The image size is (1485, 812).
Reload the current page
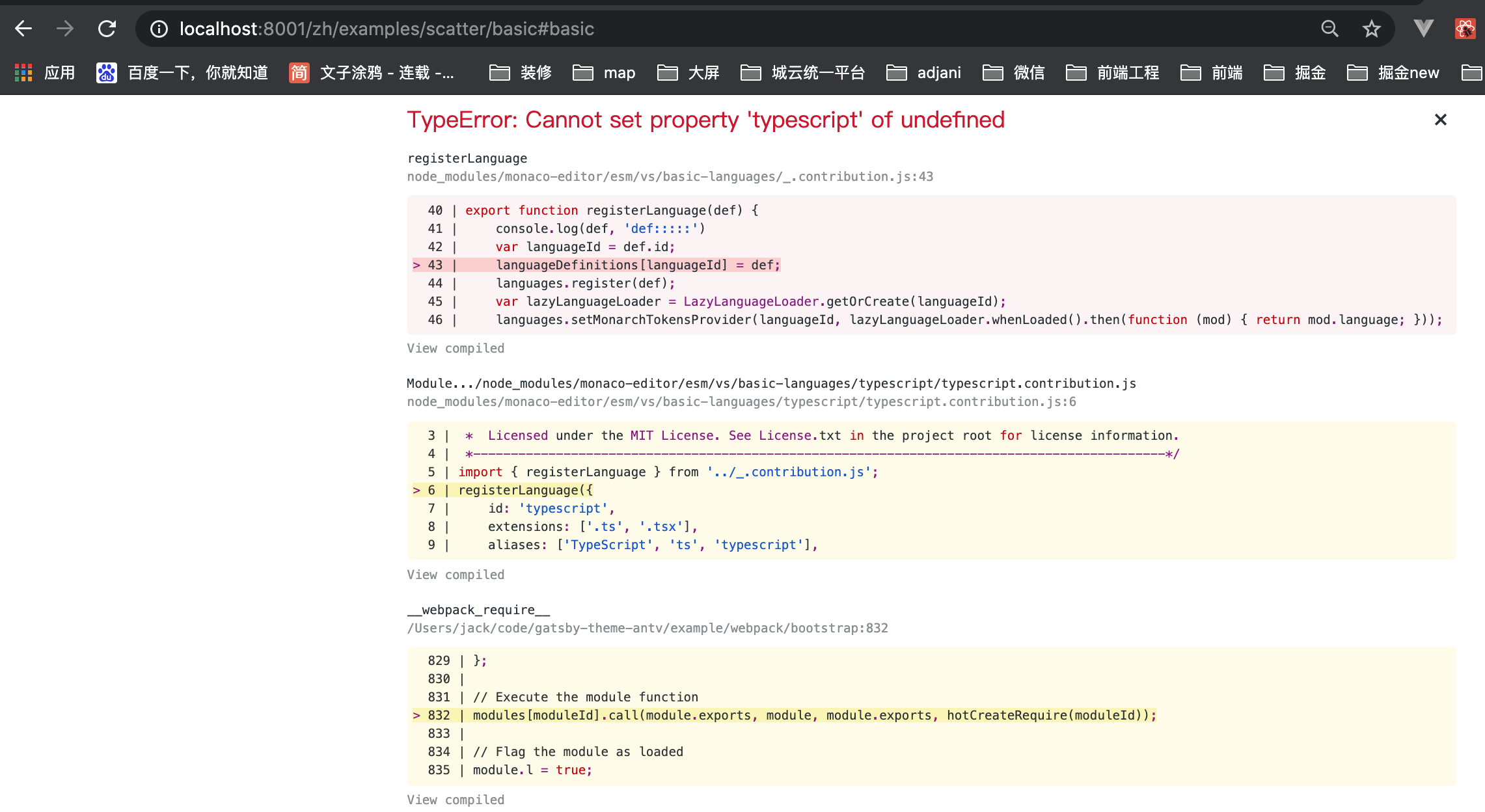pos(106,29)
